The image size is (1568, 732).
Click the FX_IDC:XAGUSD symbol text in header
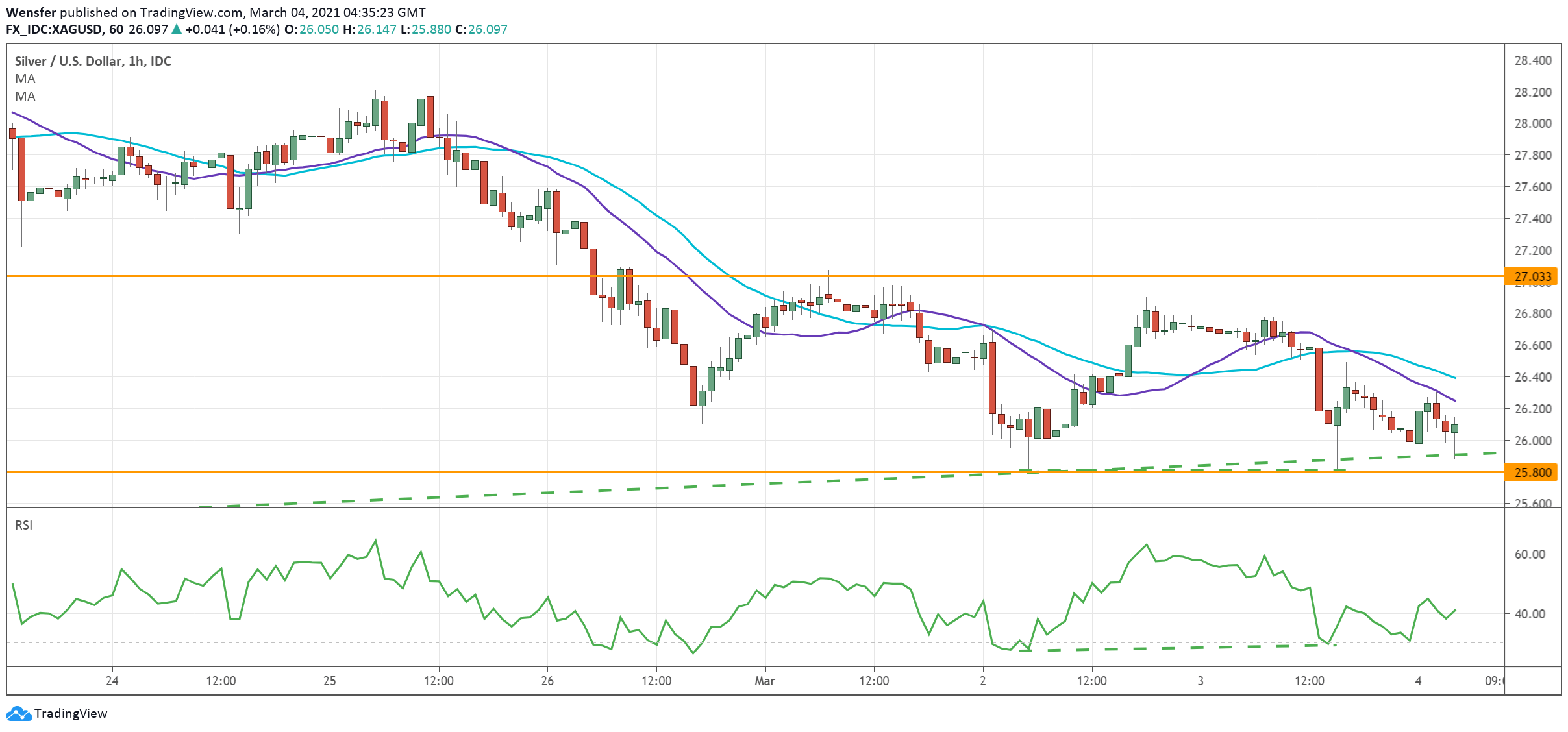(x=53, y=29)
